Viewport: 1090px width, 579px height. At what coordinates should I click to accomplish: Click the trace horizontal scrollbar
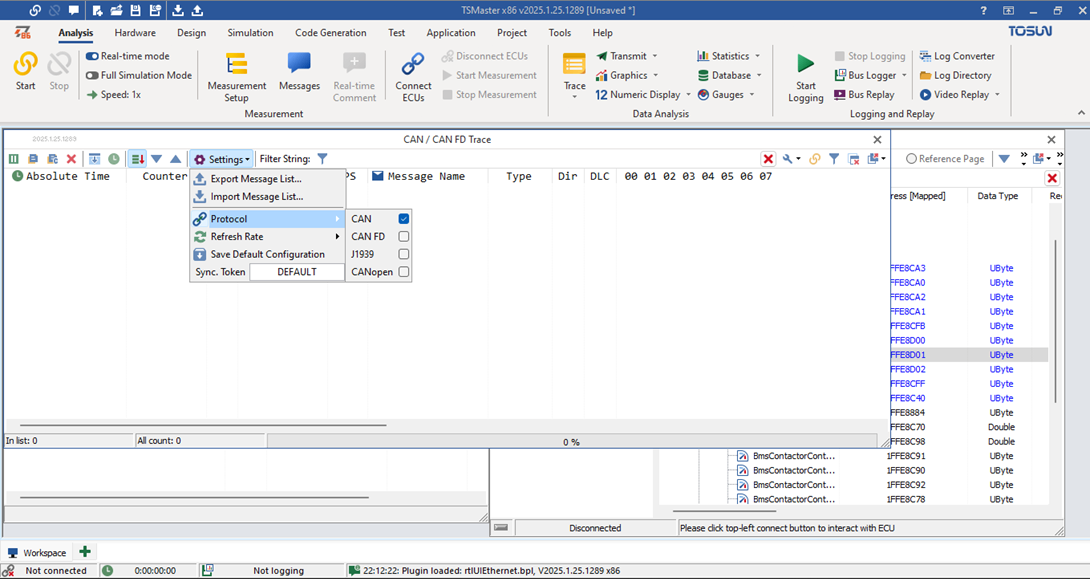(203, 425)
